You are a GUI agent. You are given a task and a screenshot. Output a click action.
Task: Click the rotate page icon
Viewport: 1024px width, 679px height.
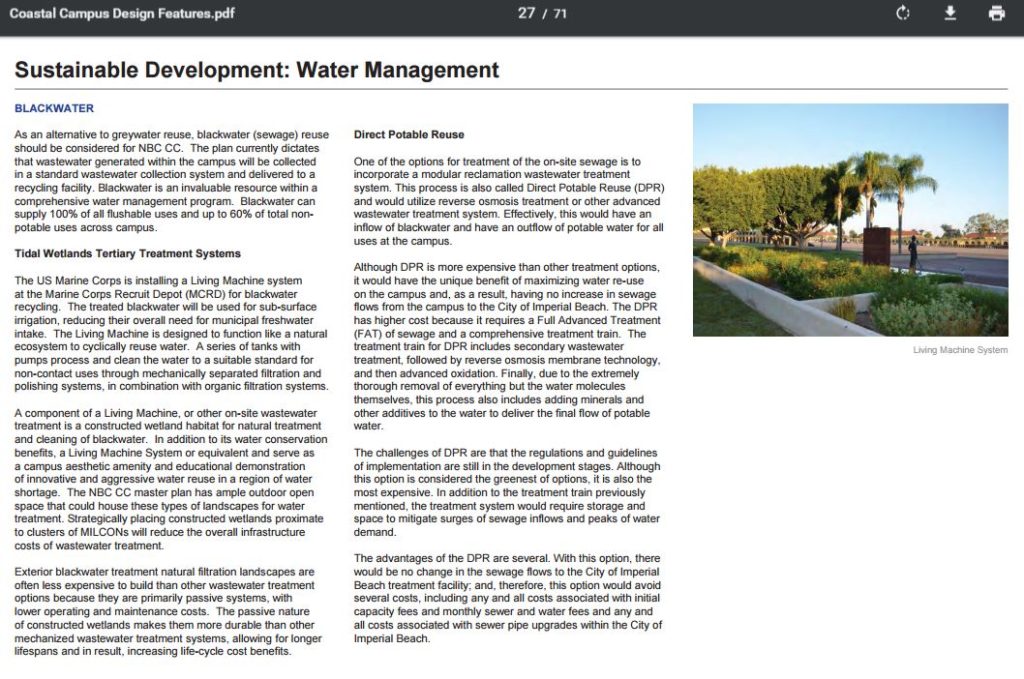point(903,13)
